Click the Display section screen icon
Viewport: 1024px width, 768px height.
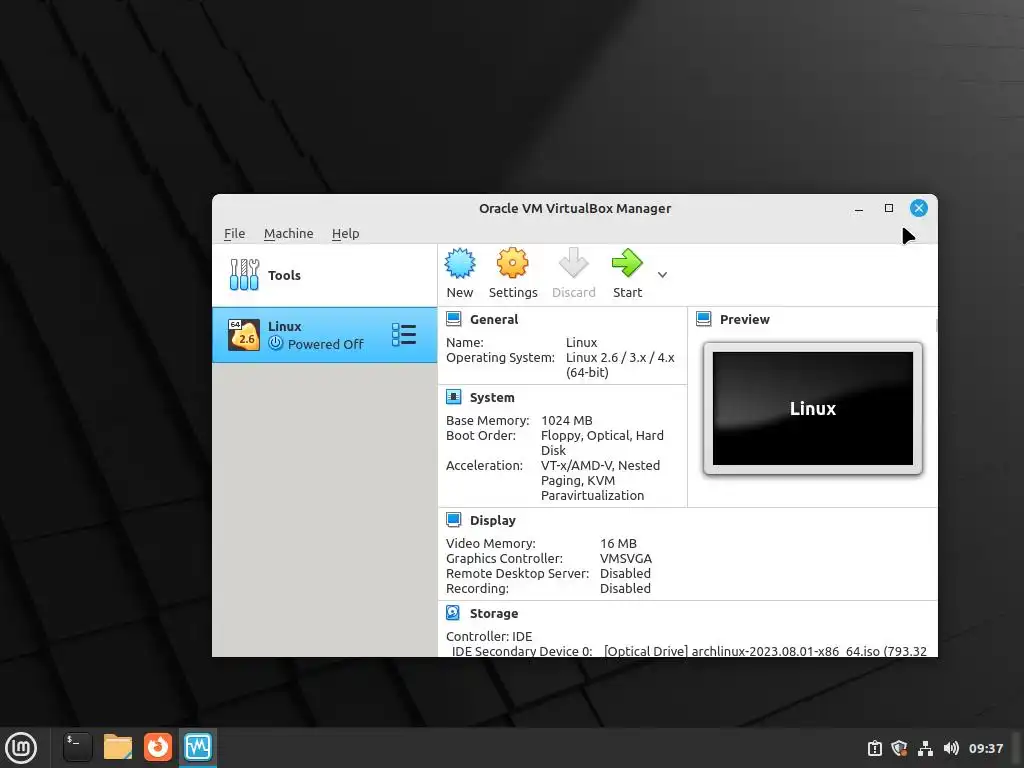pyautogui.click(x=453, y=520)
